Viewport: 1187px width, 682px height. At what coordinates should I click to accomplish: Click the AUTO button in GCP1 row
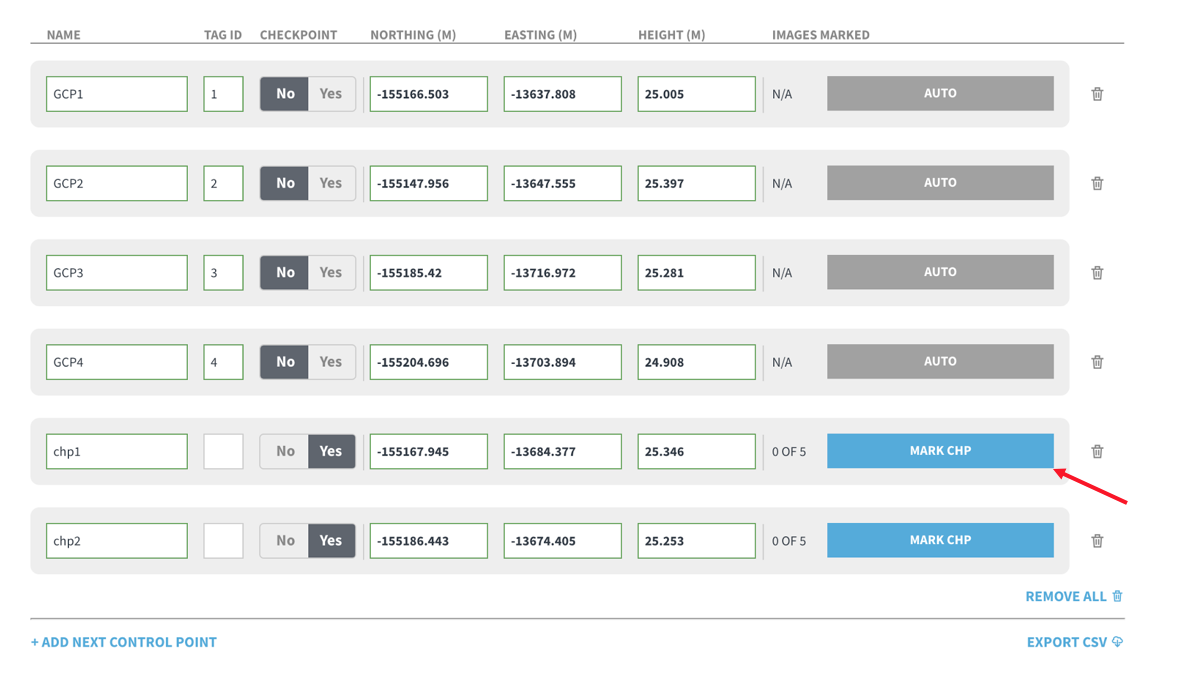[x=940, y=93]
